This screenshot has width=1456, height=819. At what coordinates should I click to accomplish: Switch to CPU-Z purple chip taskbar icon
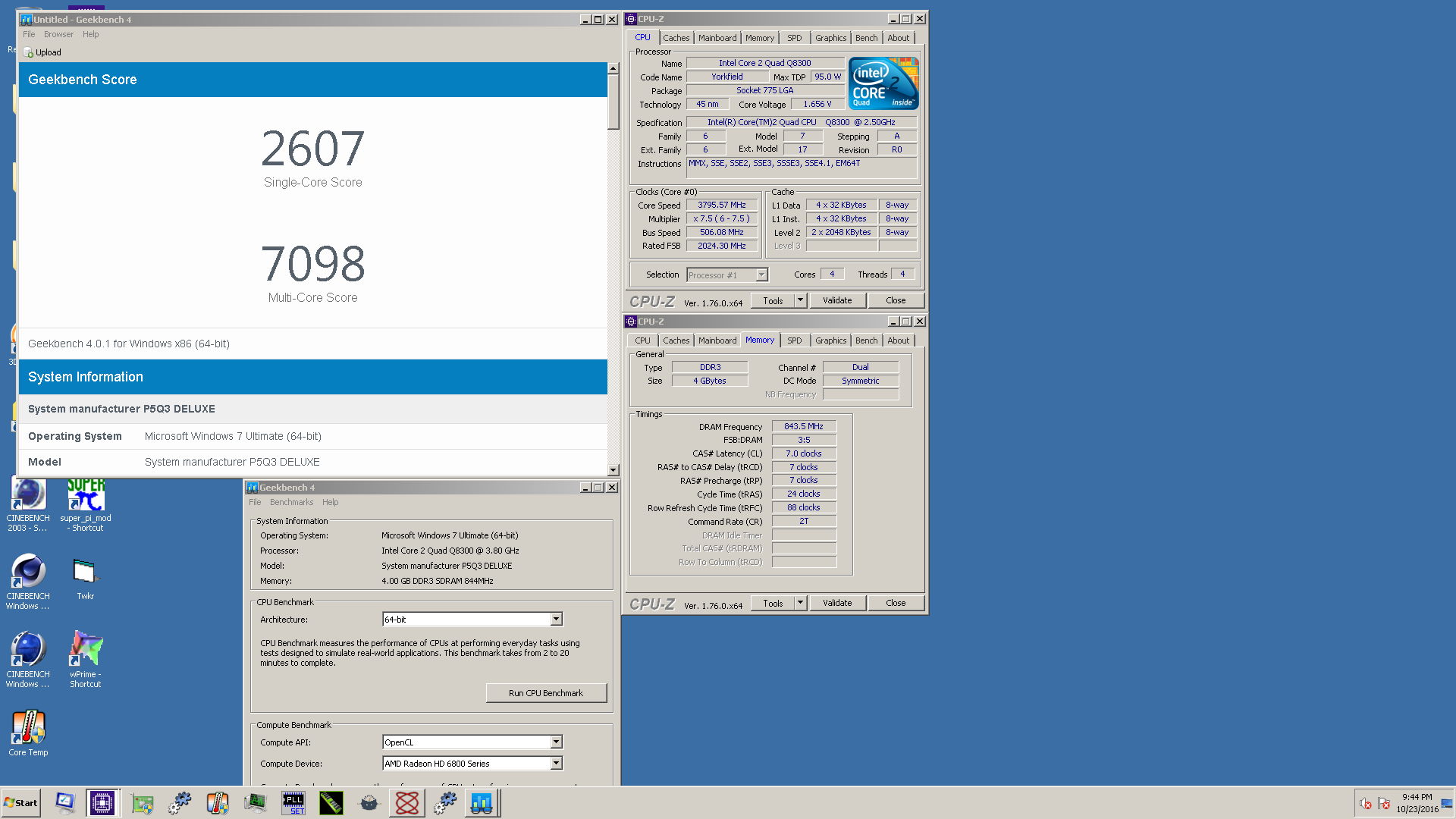pos(102,802)
